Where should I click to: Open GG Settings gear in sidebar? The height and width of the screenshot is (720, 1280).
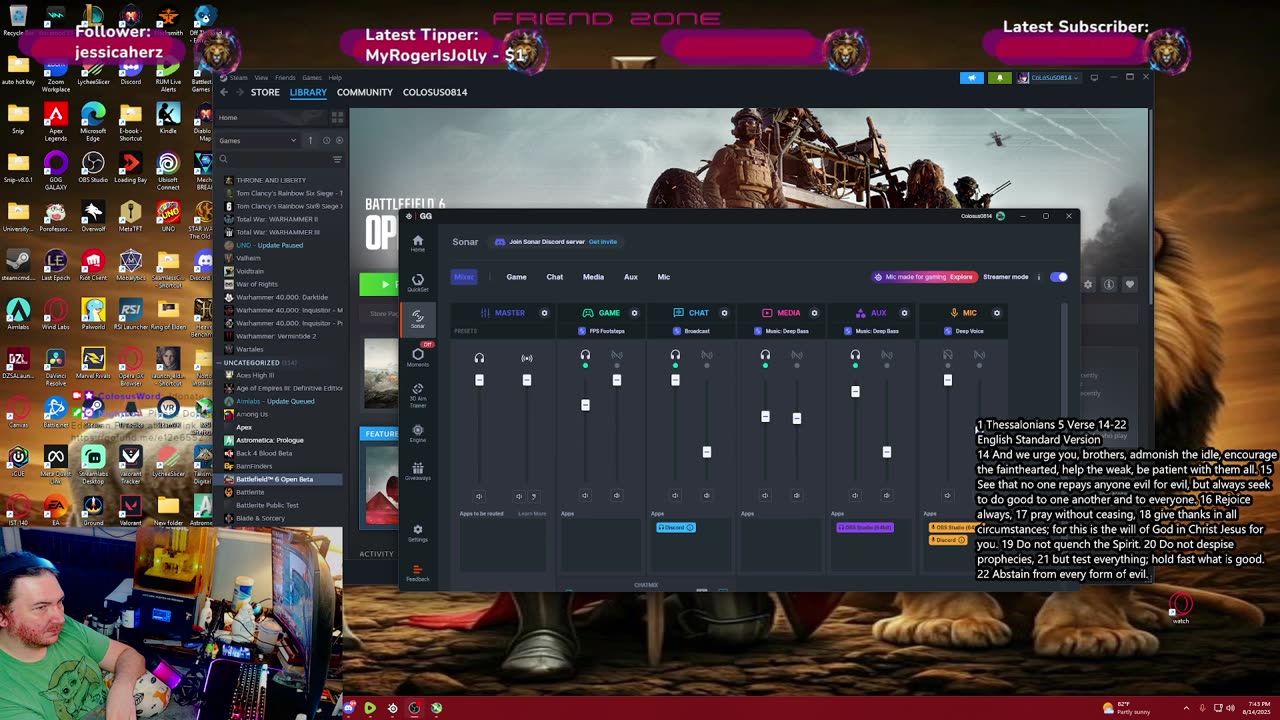tap(418, 533)
